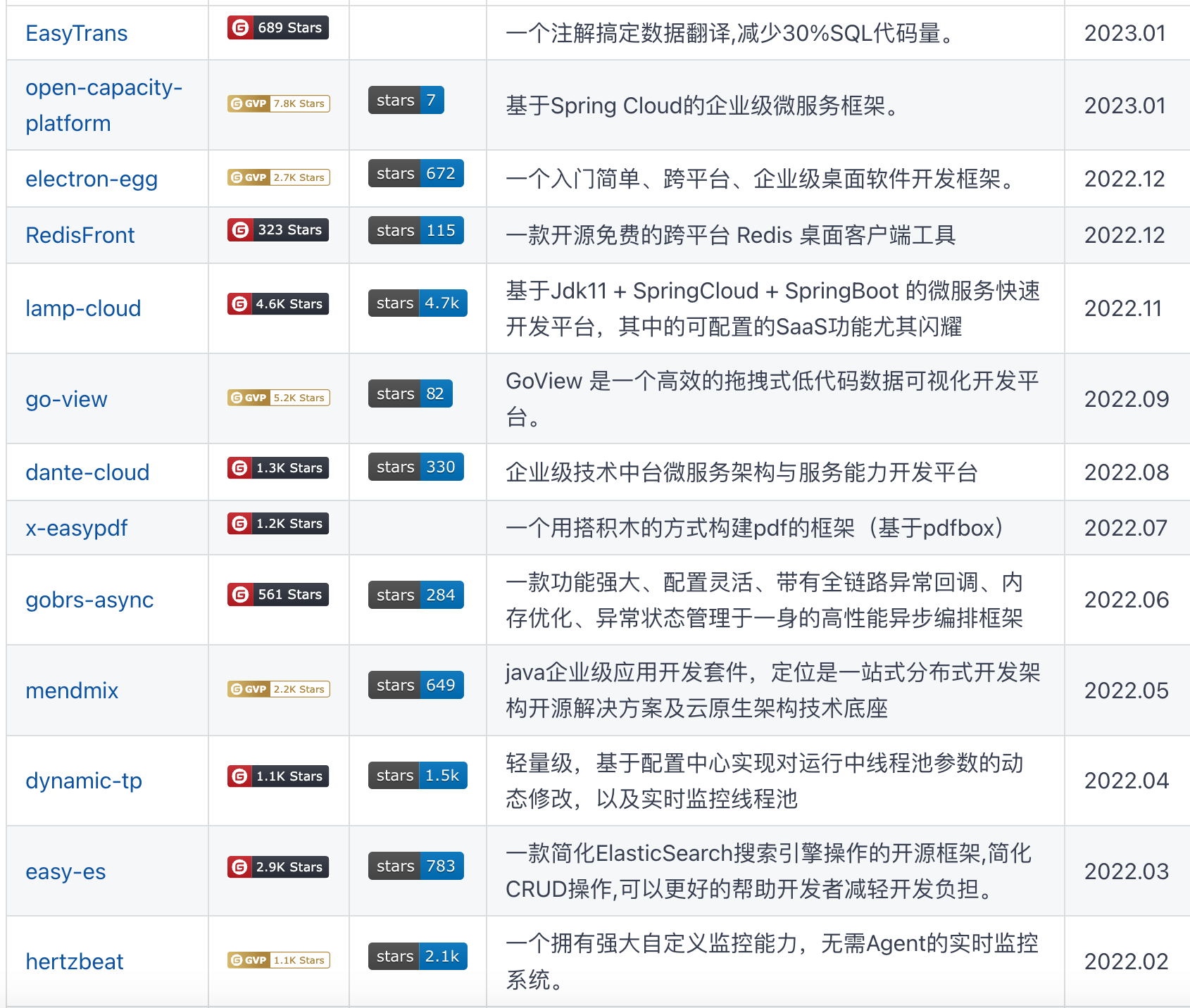
Task: Select the date 2022.12 in electron-egg row
Action: [x=1125, y=179]
